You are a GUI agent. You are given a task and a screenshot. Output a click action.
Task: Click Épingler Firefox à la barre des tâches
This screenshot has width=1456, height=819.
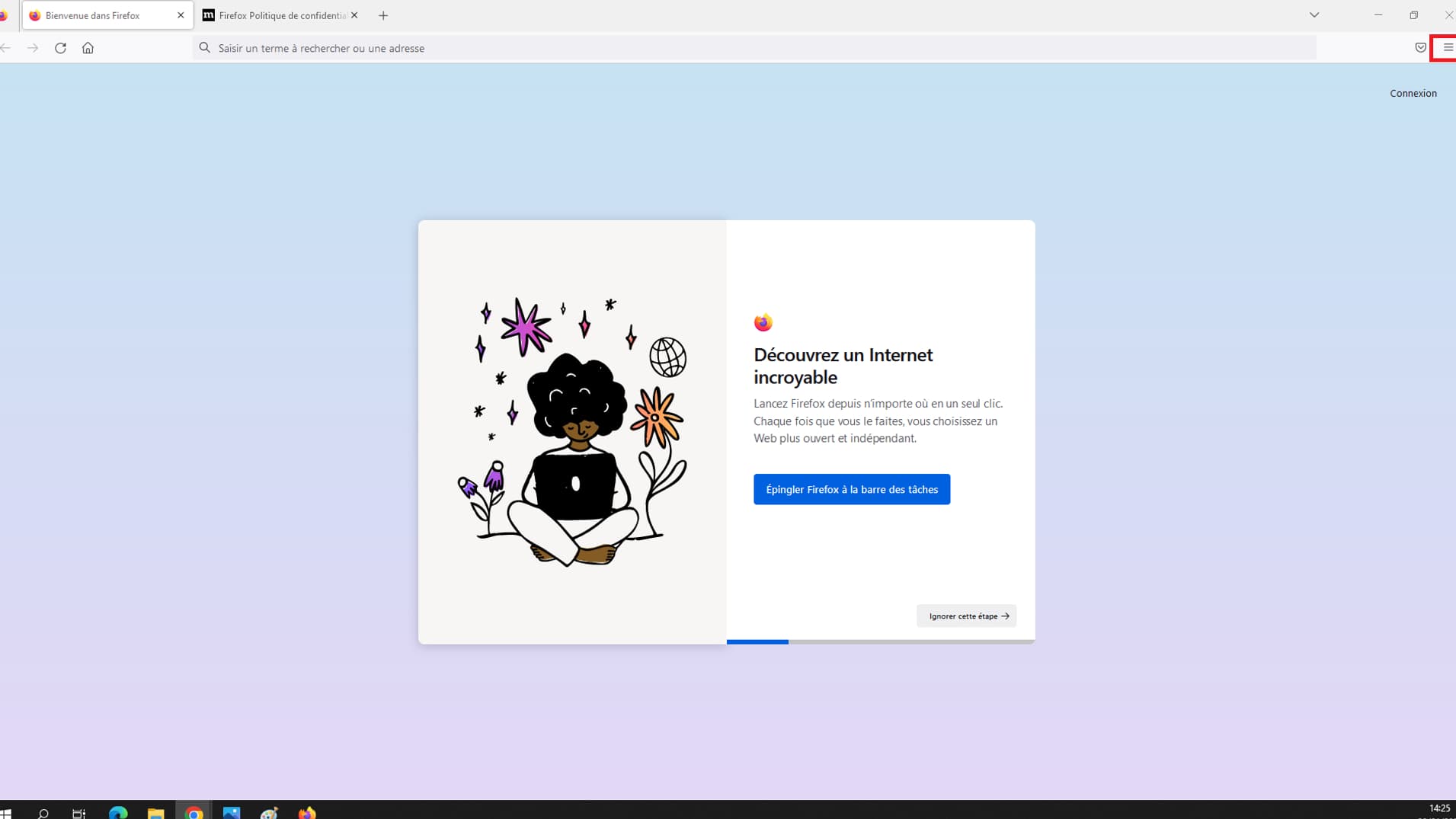852,489
